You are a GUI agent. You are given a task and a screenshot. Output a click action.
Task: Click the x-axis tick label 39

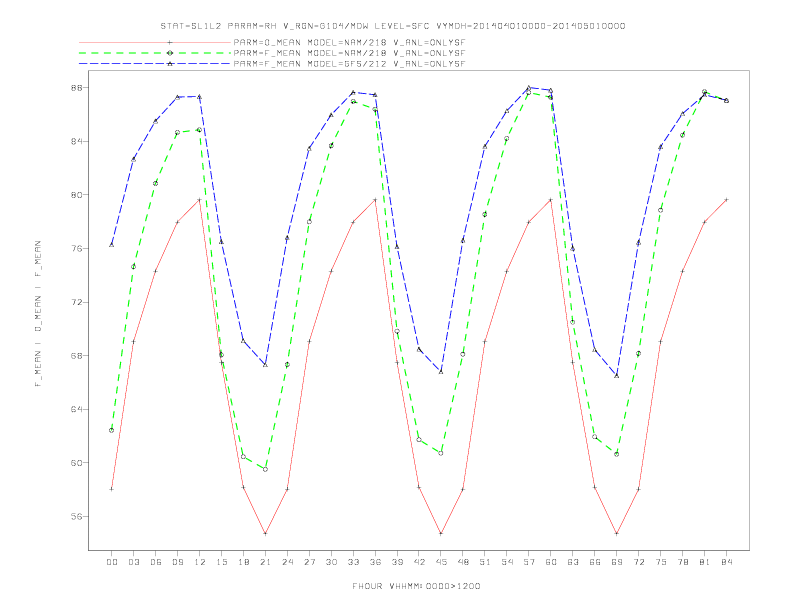pos(397,562)
